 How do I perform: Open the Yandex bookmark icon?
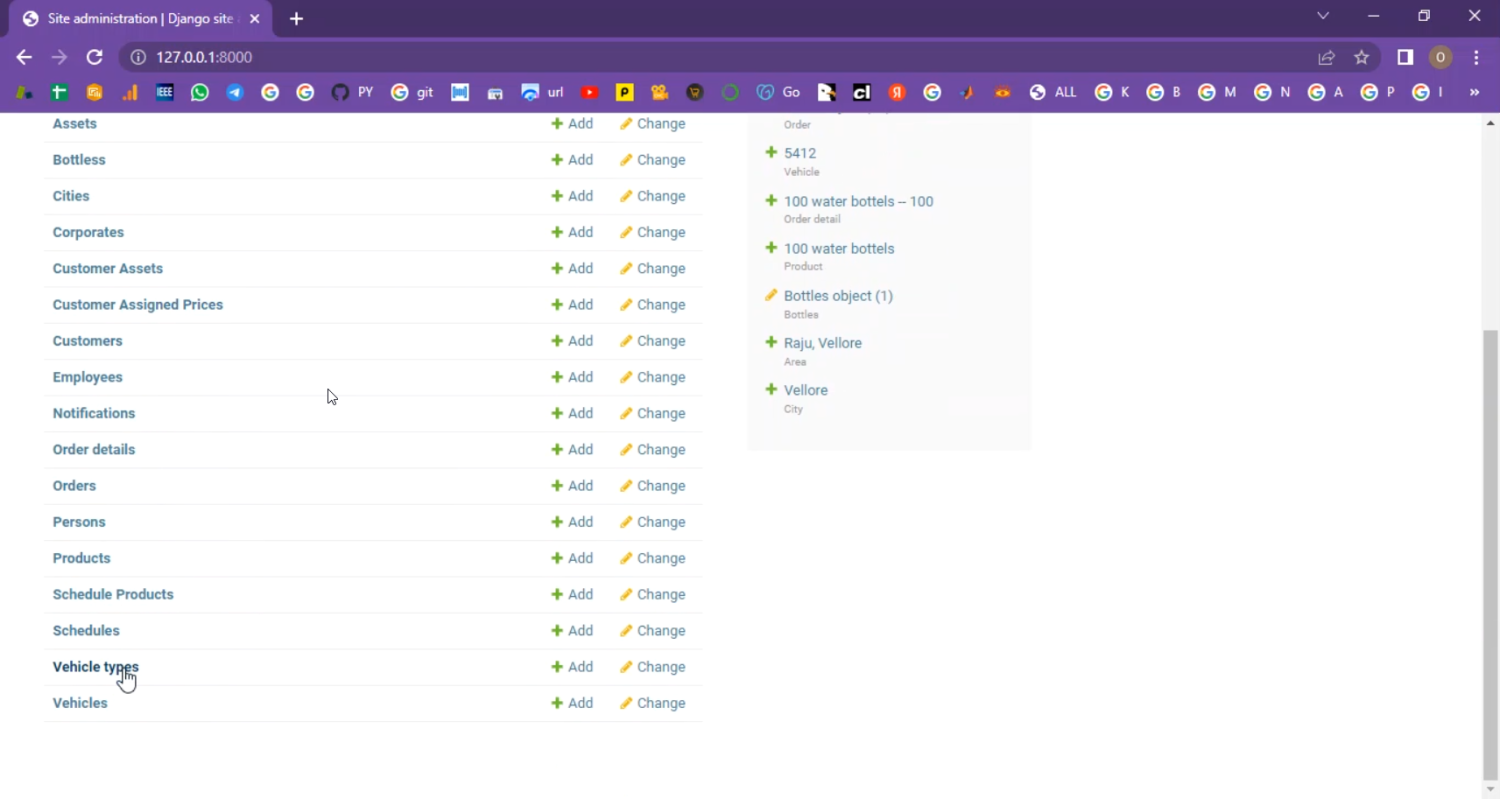coord(897,92)
